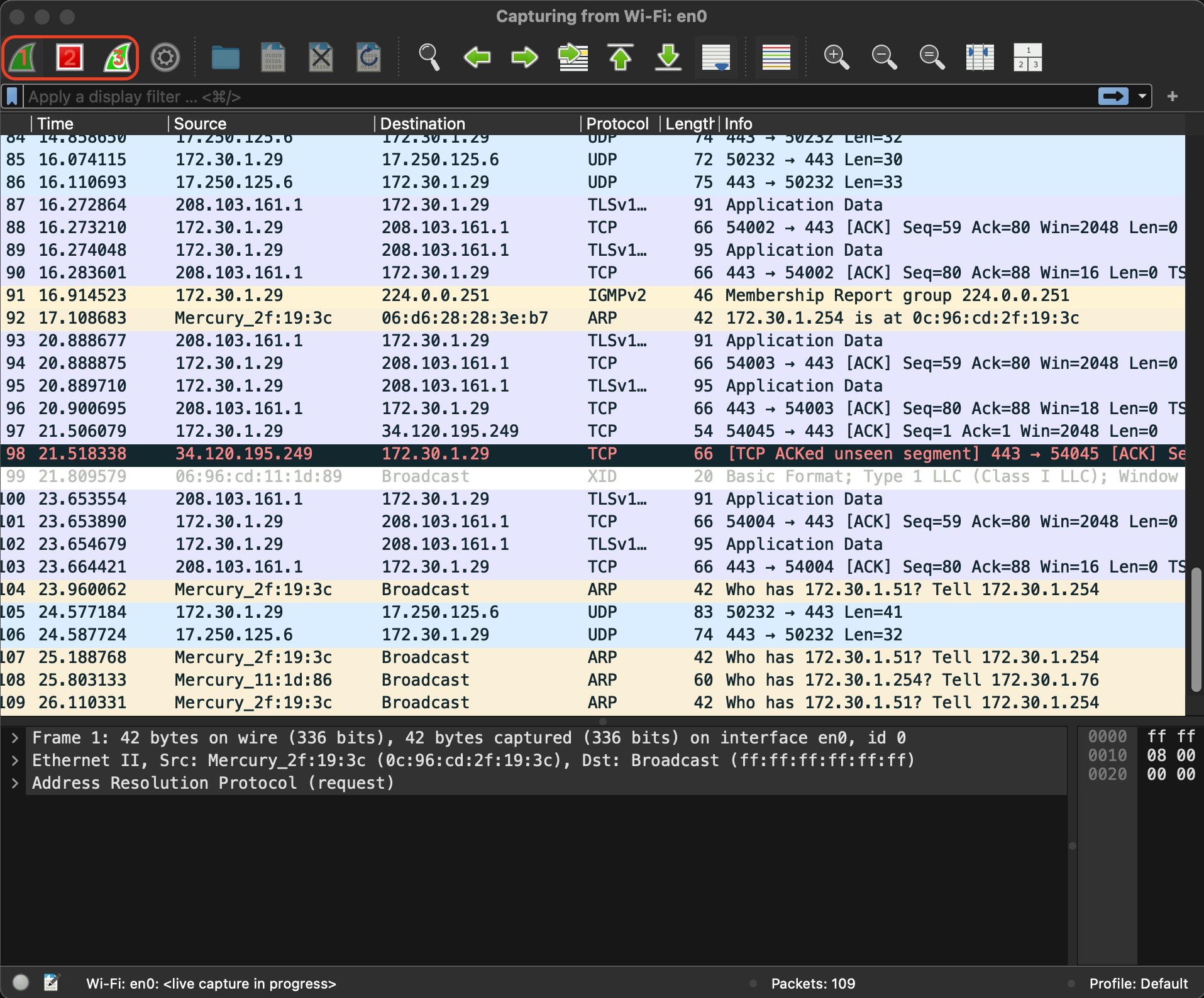Screen dimensions: 1204x998
Task: Close this capture file
Action: (321, 58)
